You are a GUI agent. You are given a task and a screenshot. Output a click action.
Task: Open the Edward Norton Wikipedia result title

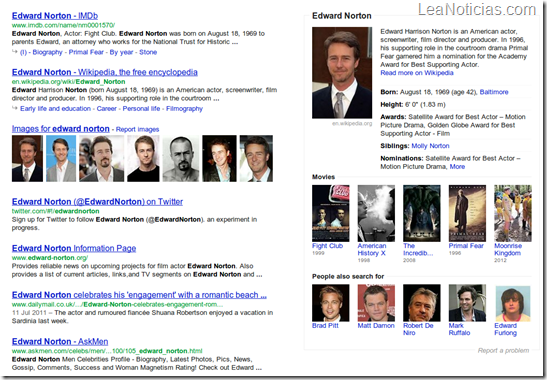coord(105,72)
